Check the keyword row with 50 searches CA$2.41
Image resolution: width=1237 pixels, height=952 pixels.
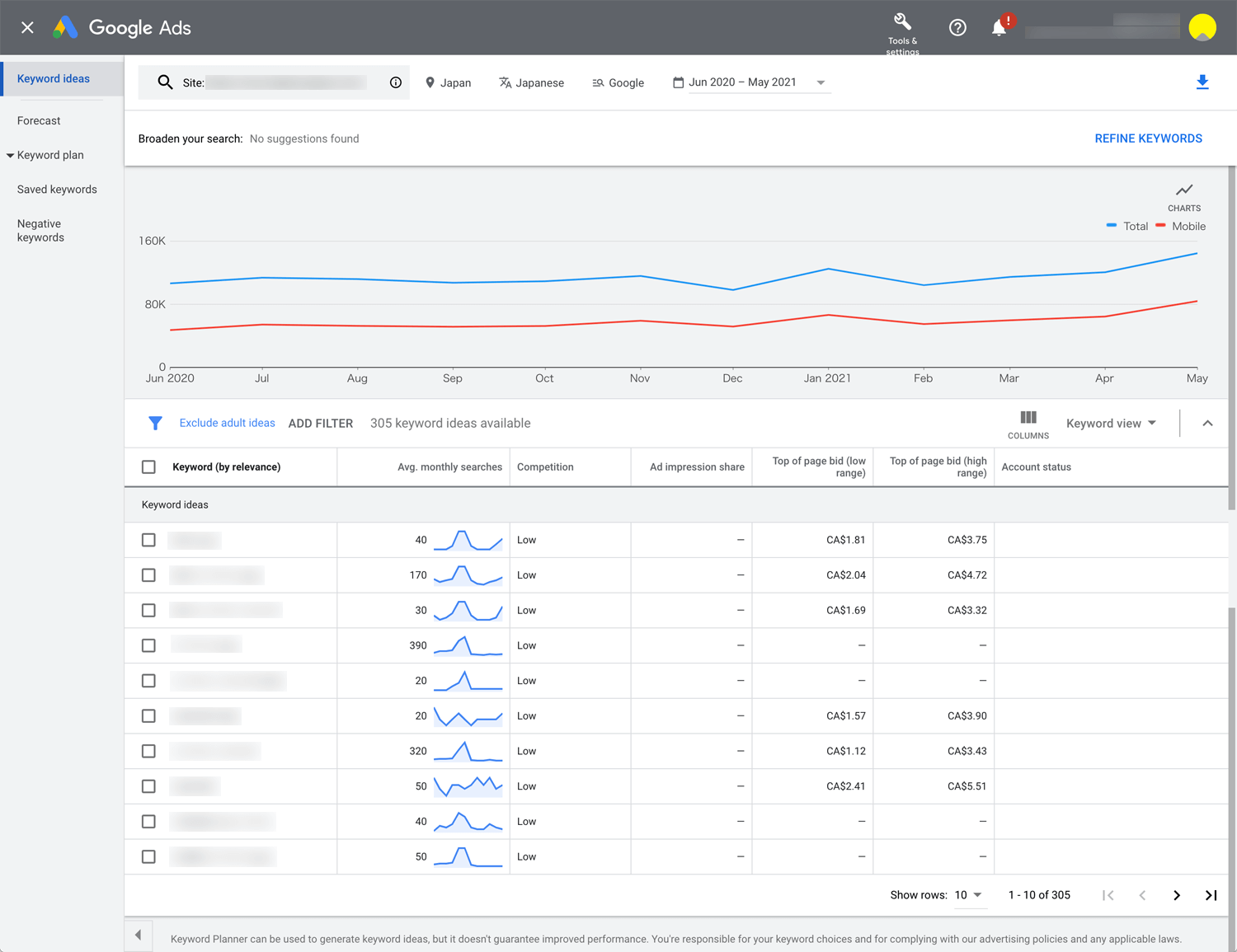(x=148, y=786)
